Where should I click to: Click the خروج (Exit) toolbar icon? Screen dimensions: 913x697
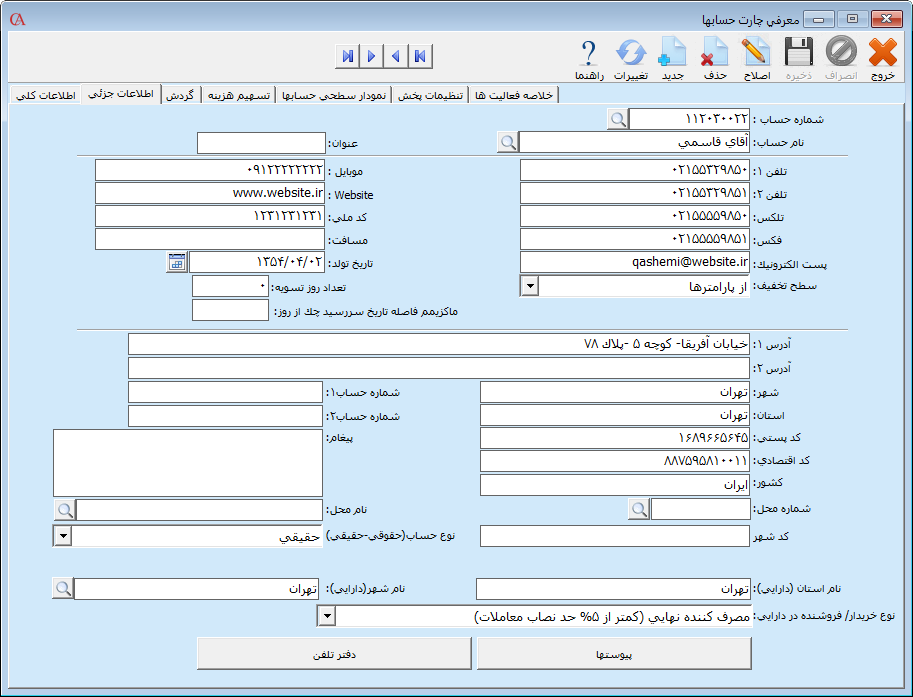pos(882,56)
